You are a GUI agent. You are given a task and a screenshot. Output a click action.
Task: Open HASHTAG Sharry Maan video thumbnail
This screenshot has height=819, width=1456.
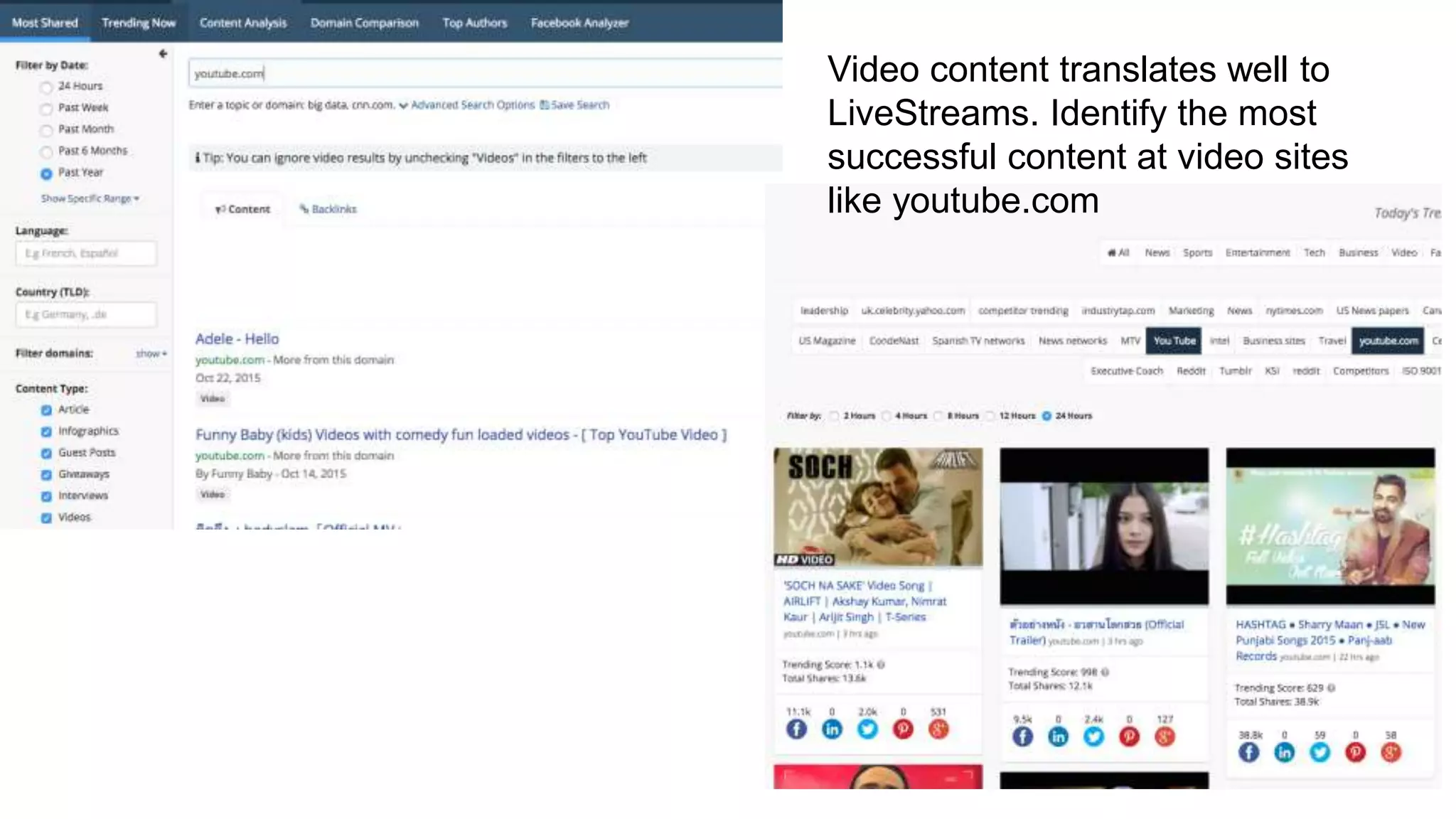click(x=1330, y=526)
